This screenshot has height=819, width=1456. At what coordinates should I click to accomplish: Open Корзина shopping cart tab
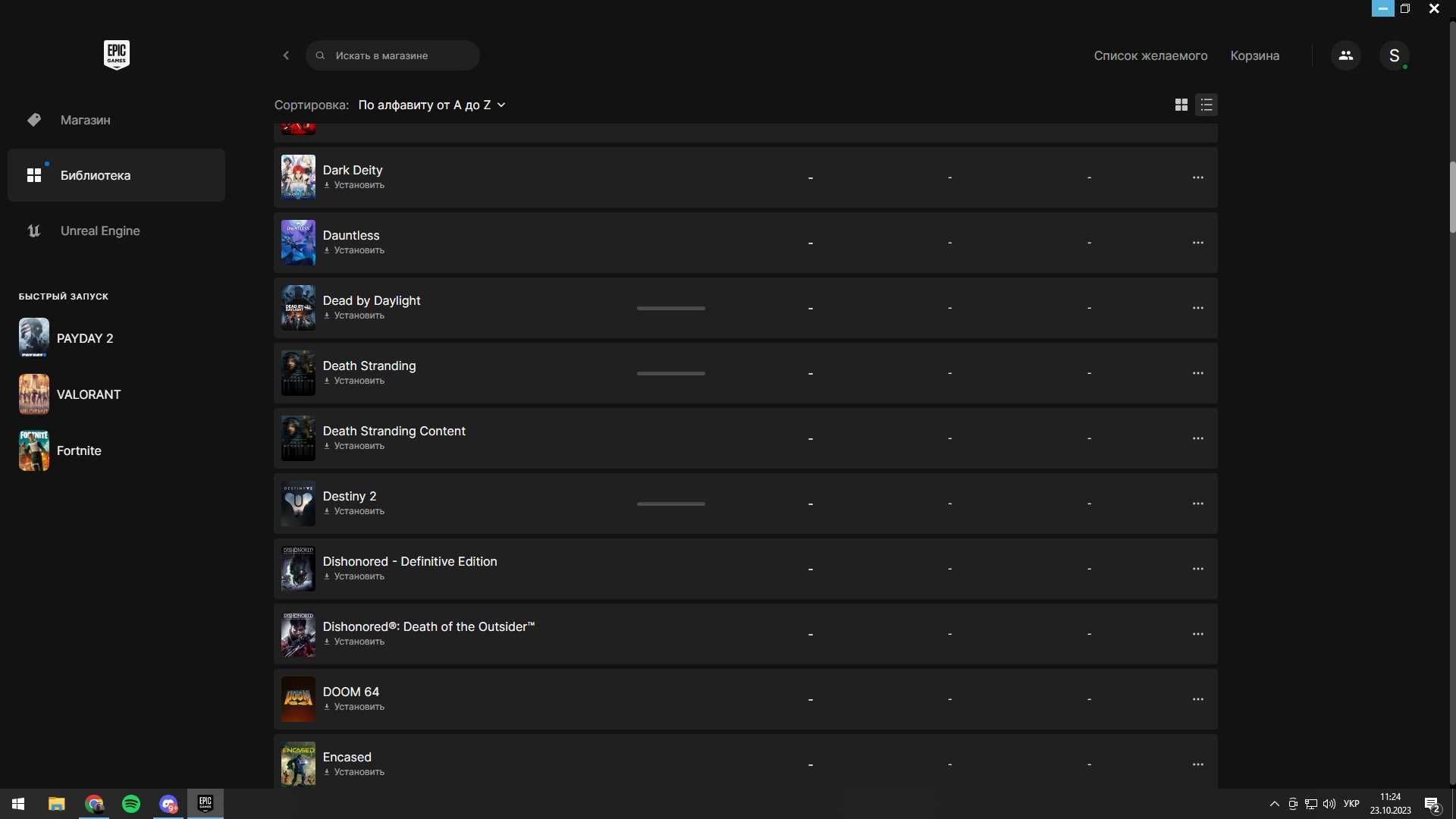pyautogui.click(x=1255, y=55)
